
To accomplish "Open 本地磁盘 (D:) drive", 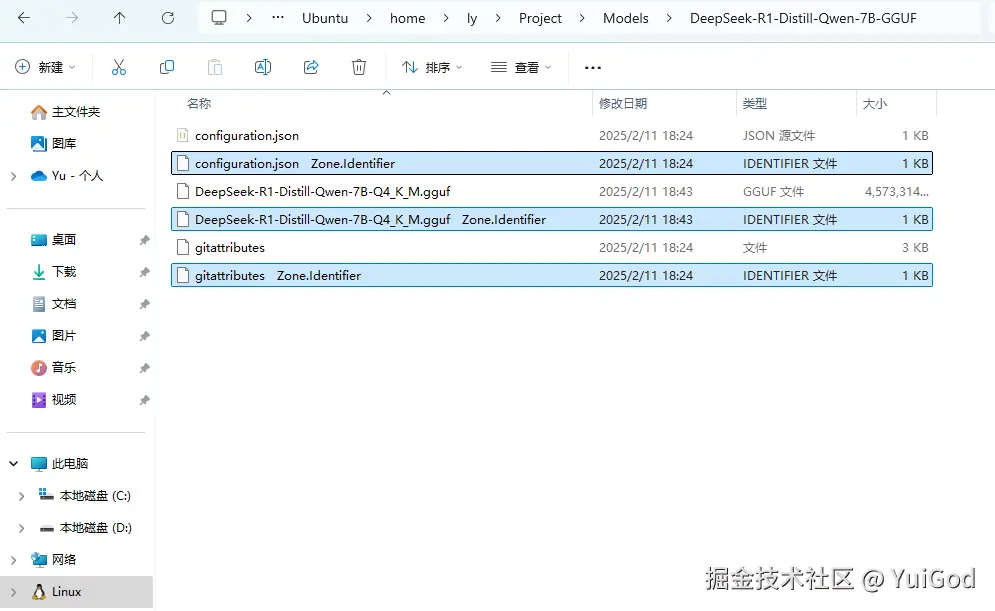I will (85, 527).
